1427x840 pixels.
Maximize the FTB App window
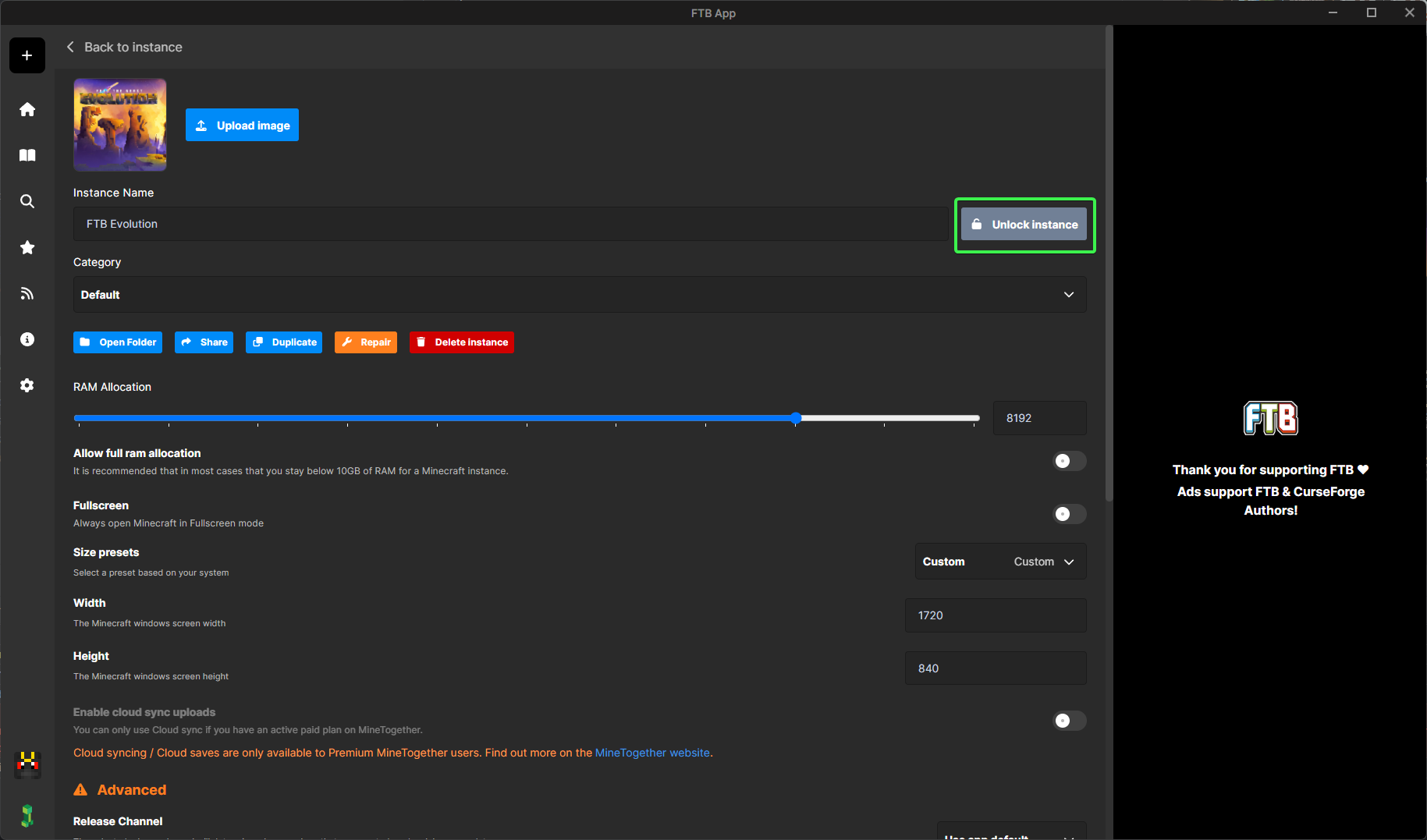click(x=1371, y=12)
